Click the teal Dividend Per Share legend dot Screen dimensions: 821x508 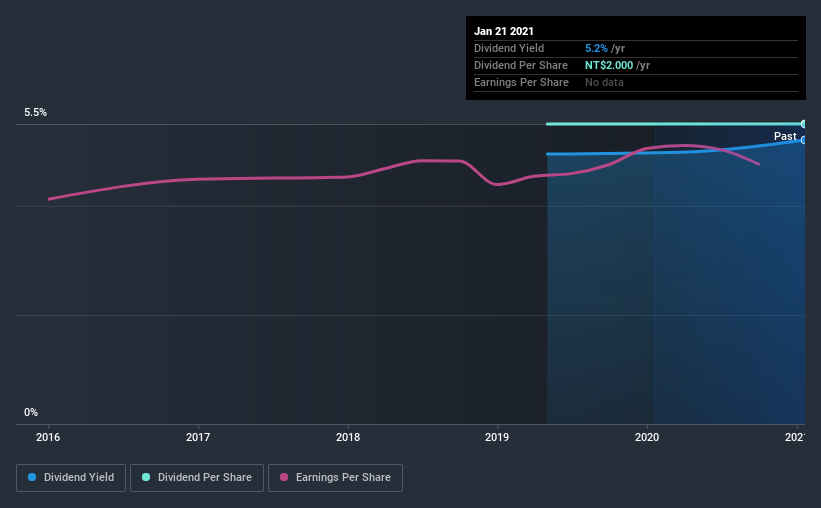point(146,477)
